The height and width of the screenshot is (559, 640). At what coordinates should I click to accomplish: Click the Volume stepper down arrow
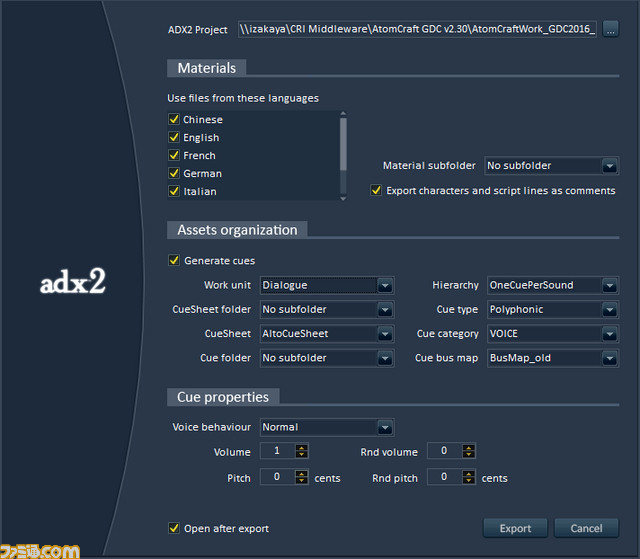(302, 455)
